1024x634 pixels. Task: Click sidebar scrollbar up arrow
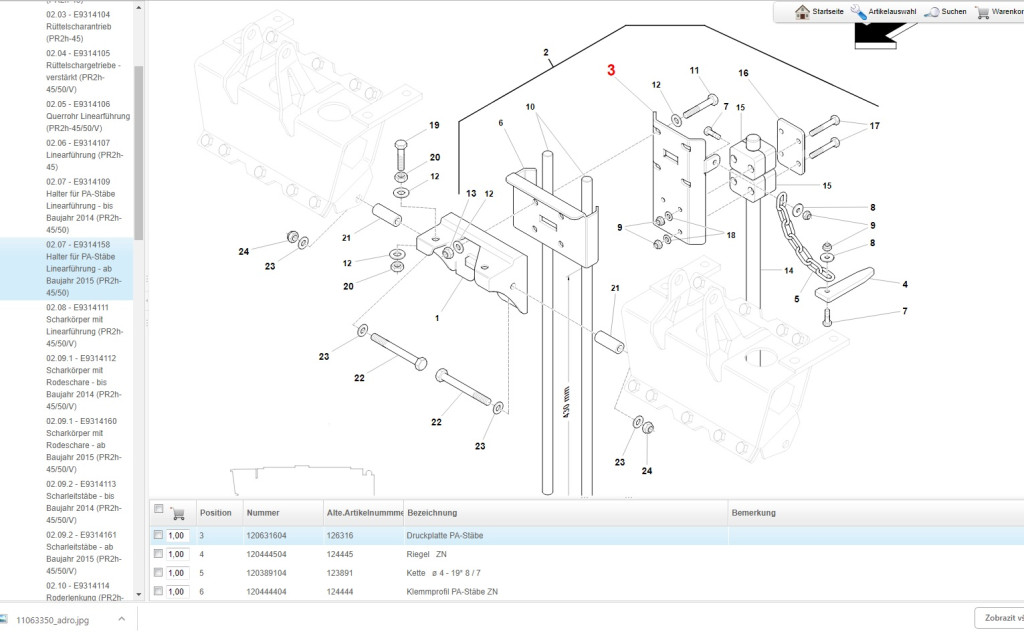click(x=138, y=8)
